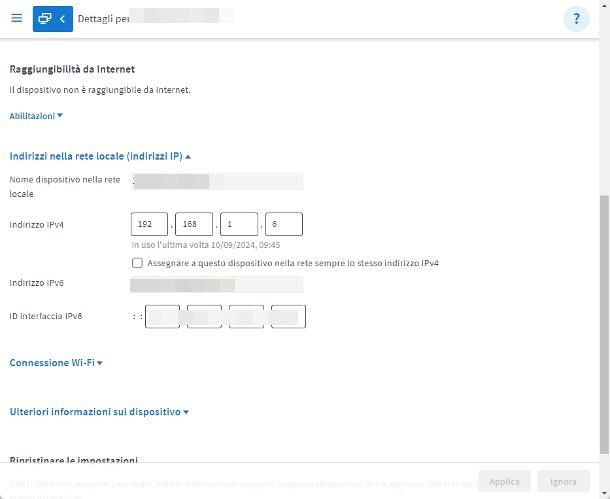The image size is (610, 499).
Task: Expand the Connessione Wi-Fi section
Action: pos(56,363)
